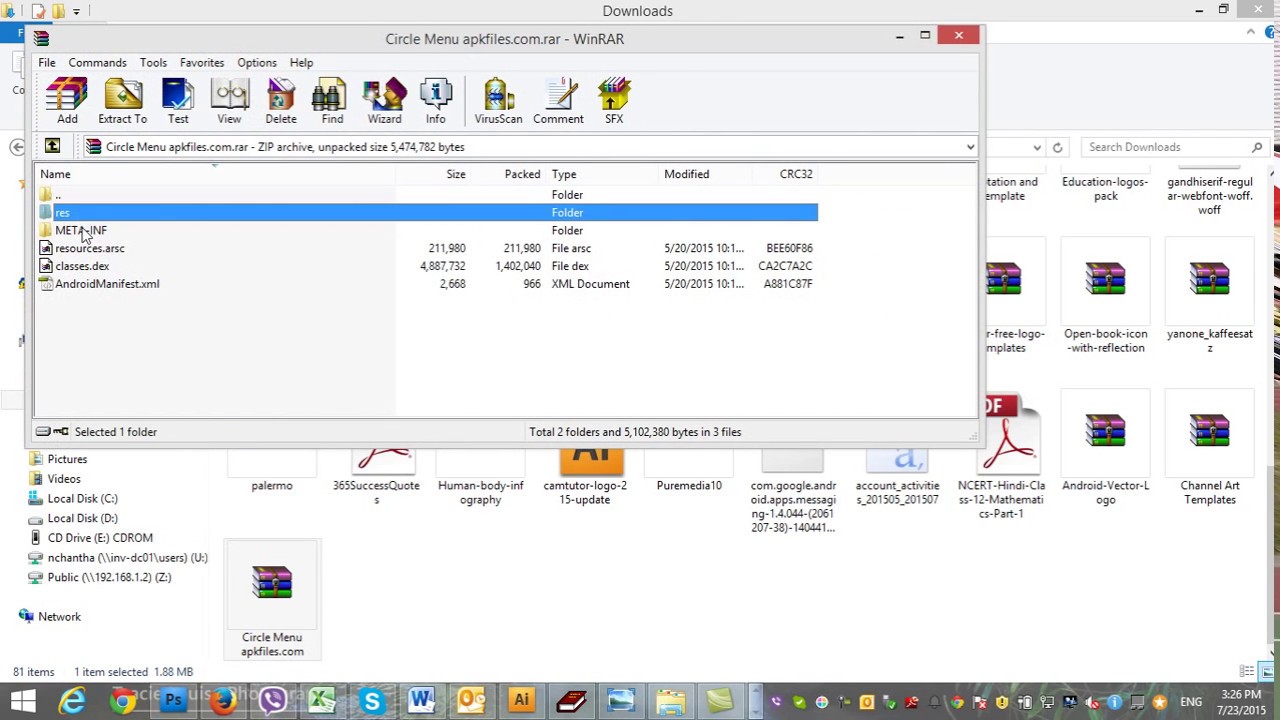The image size is (1280, 720).
Task: Open Viber from the taskbar
Action: click(272, 701)
